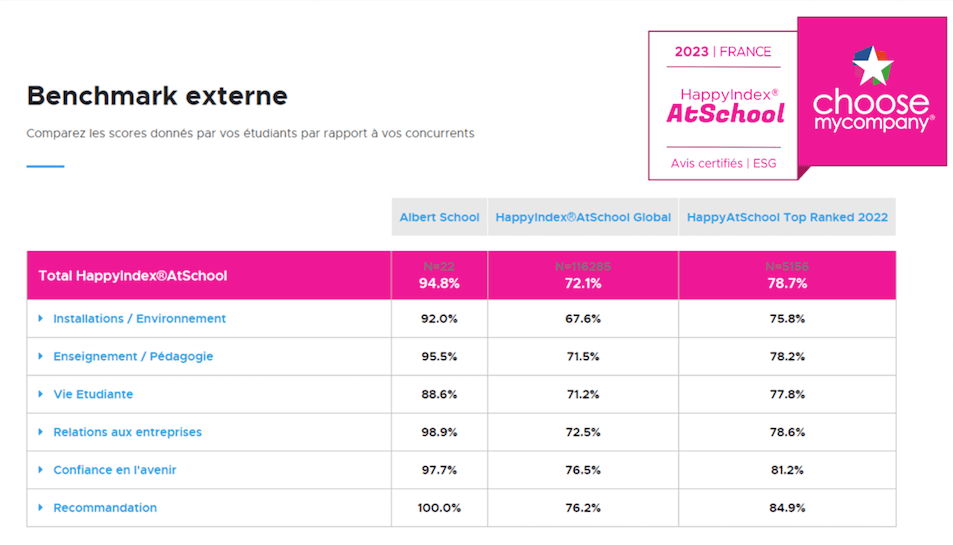
Task: Select the Albert School column header
Action: click(439, 217)
